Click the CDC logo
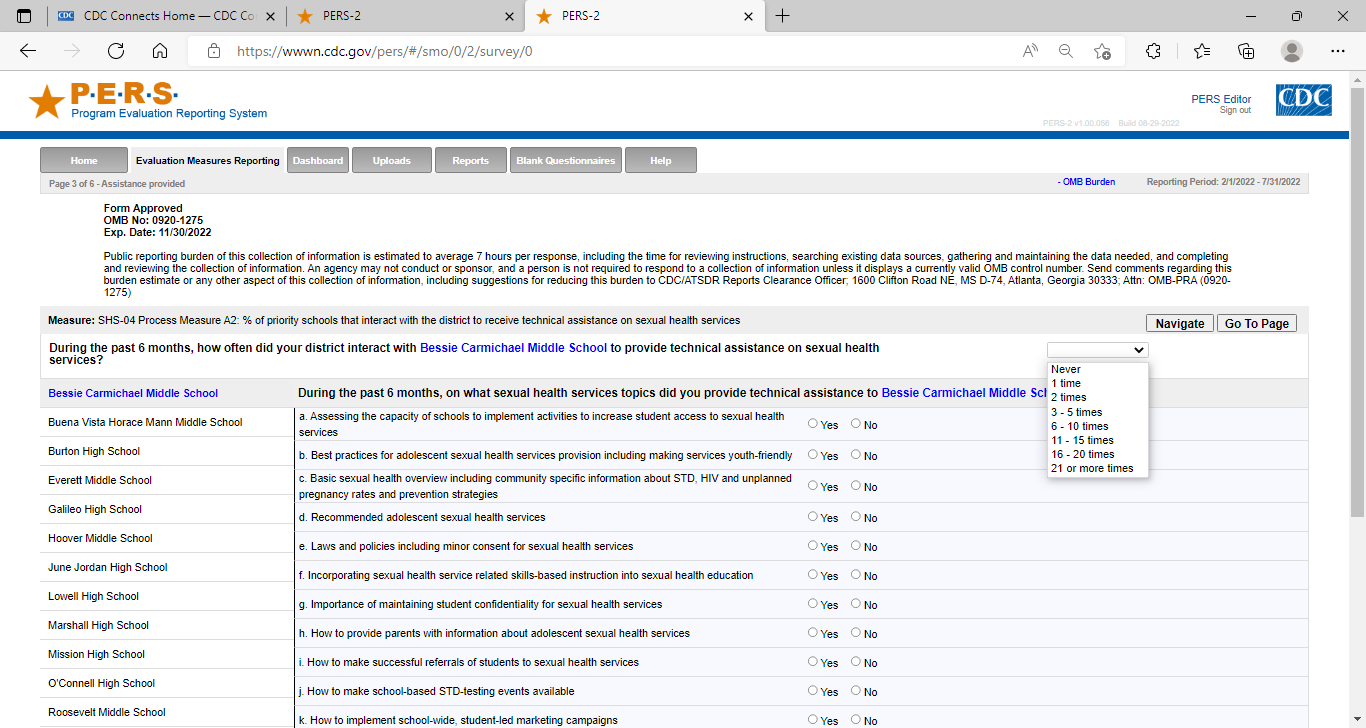 pyautogui.click(x=1303, y=100)
